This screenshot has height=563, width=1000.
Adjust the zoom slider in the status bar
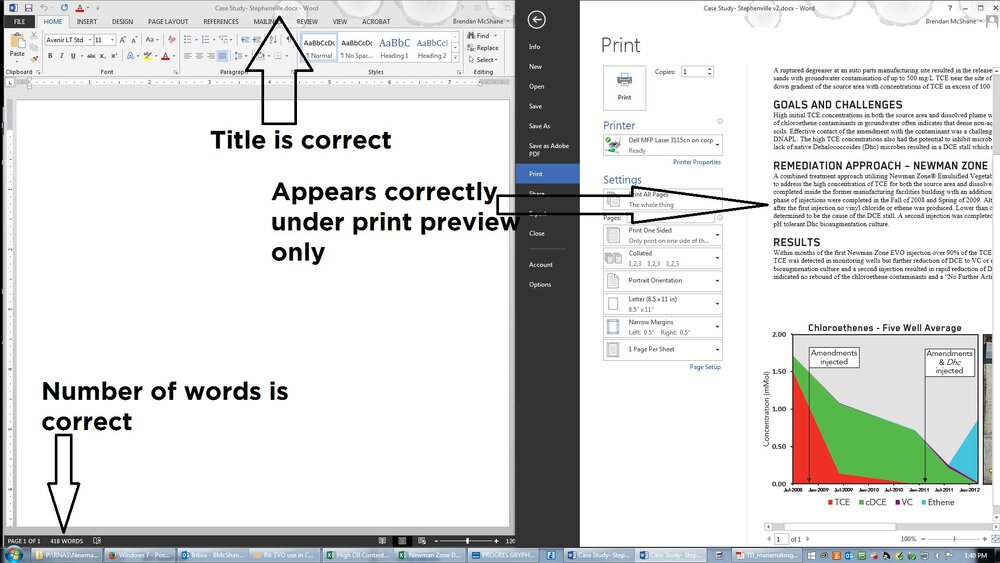point(466,541)
